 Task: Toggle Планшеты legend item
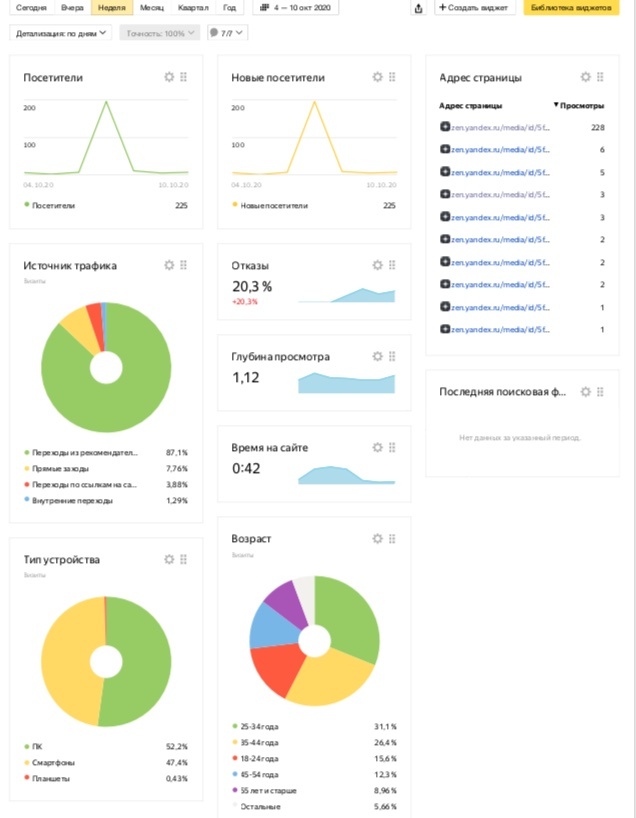pos(47,778)
